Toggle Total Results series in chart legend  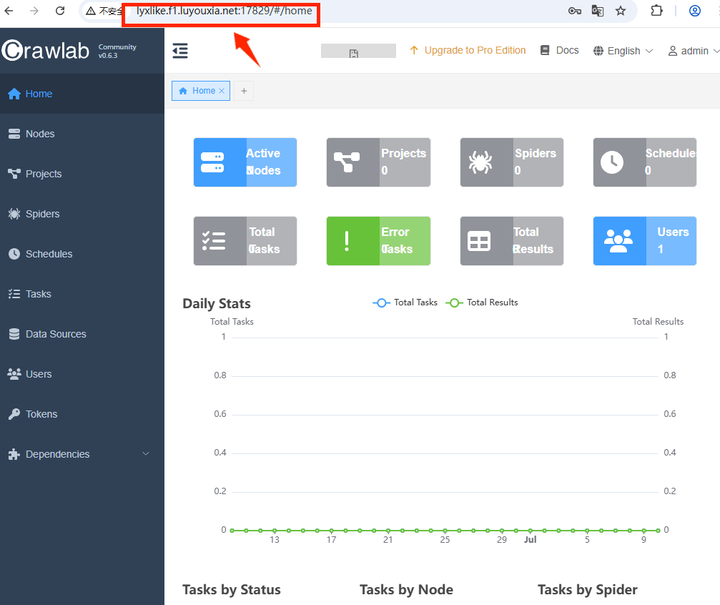click(x=482, y=302)
